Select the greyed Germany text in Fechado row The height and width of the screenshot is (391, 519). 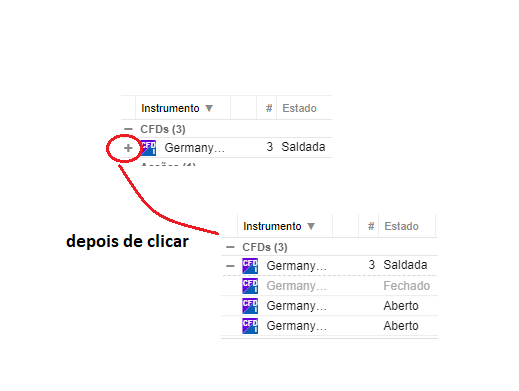tap(296, 286)
